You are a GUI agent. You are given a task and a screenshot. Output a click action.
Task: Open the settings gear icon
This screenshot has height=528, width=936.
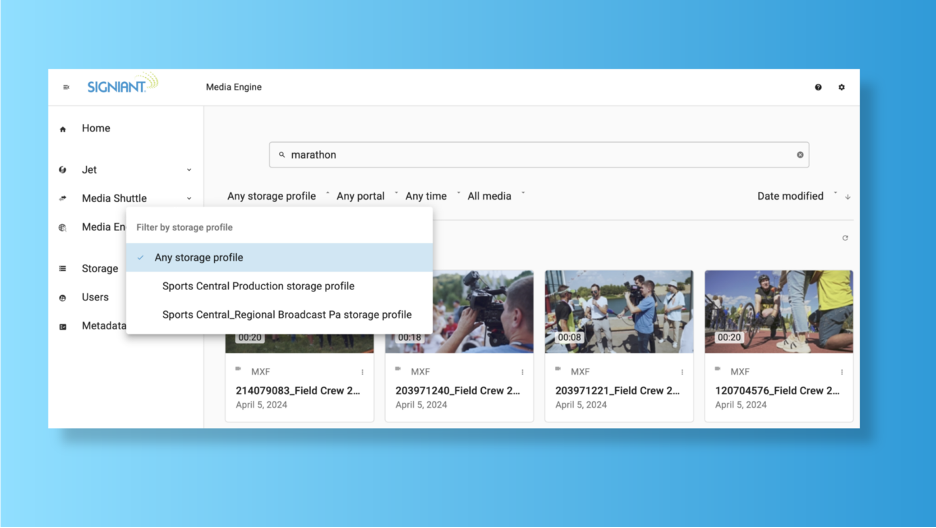pyautogui.click(x=842, y=87)
